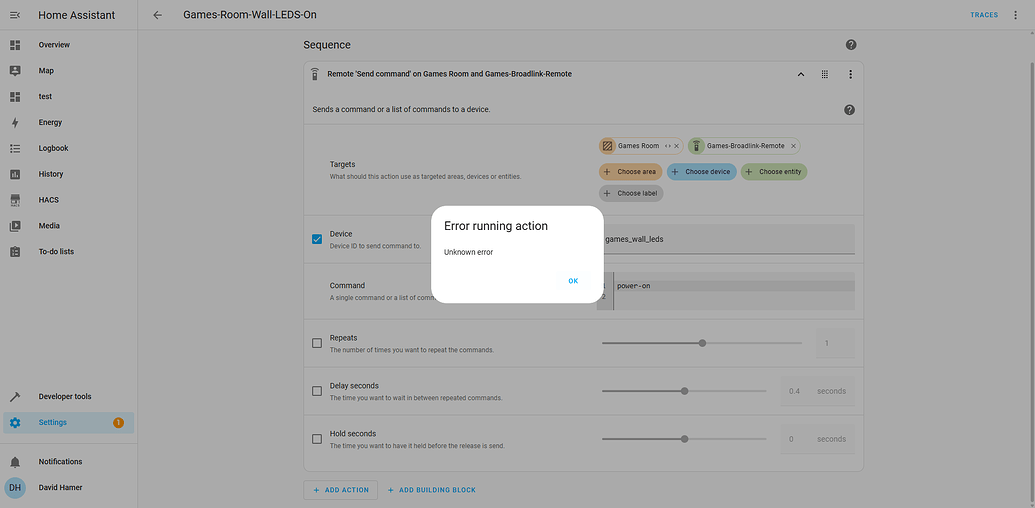
Task: Click the action drag handle grid icon
Action: tap(825, 74)
